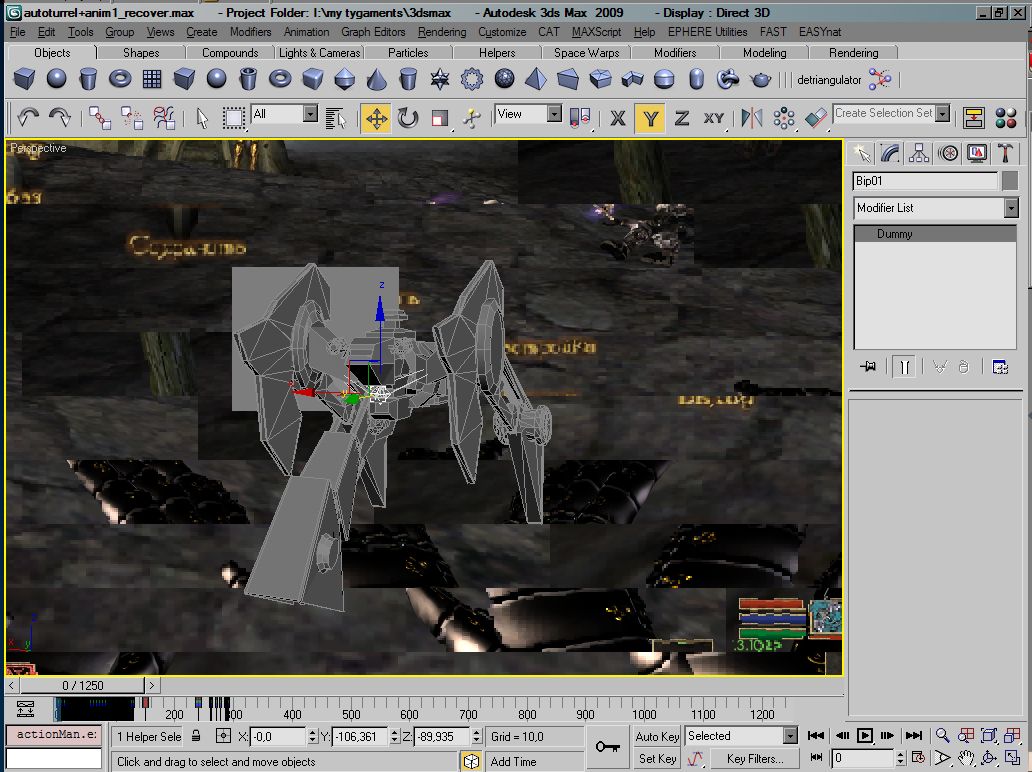Toggle absolute/offset transform type-in mode
1032x772 pixels.
(x=223, y=736)
